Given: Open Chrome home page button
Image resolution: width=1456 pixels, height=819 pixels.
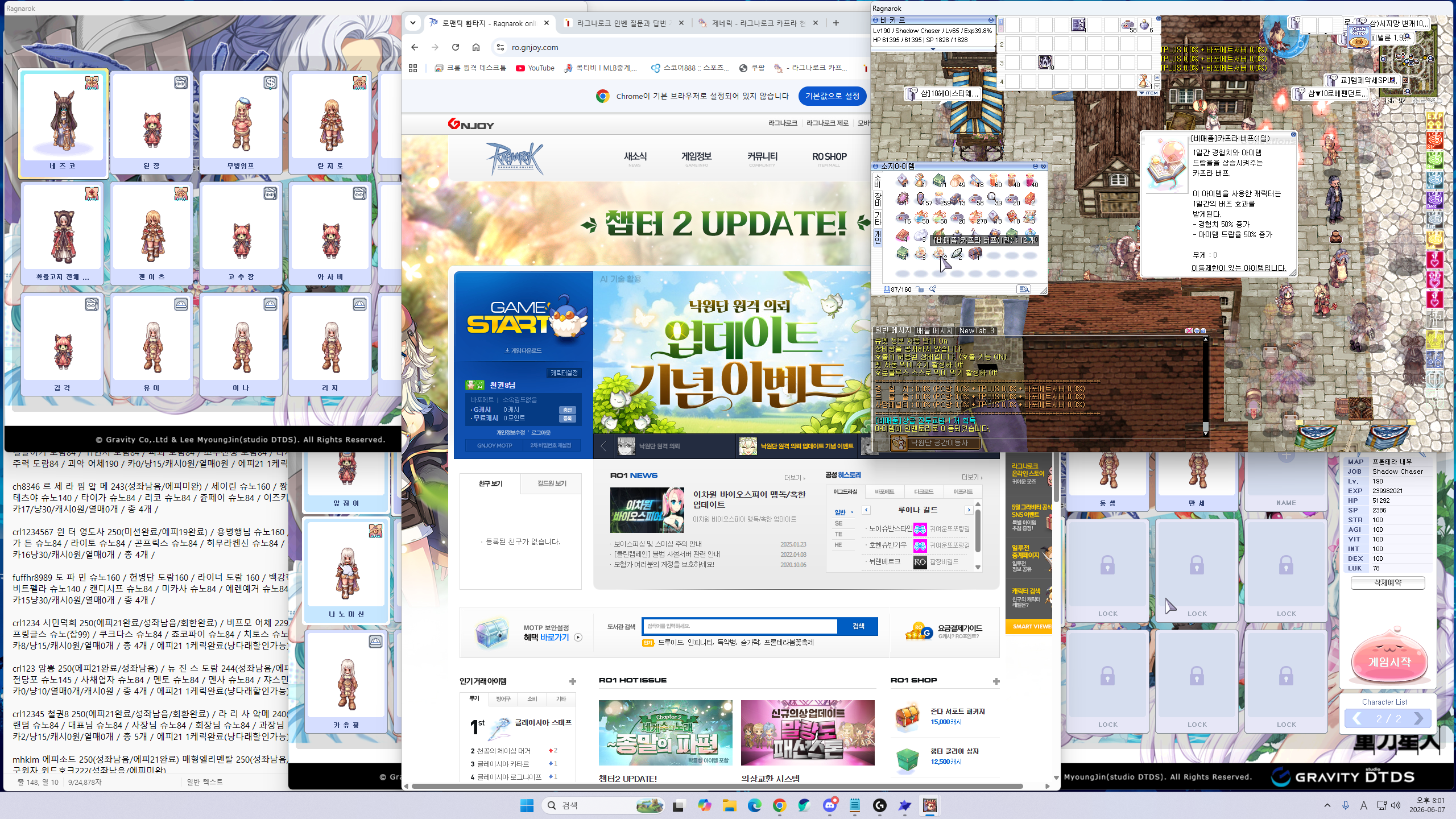Looking at the screenshot, I should (x=476, y=47).
